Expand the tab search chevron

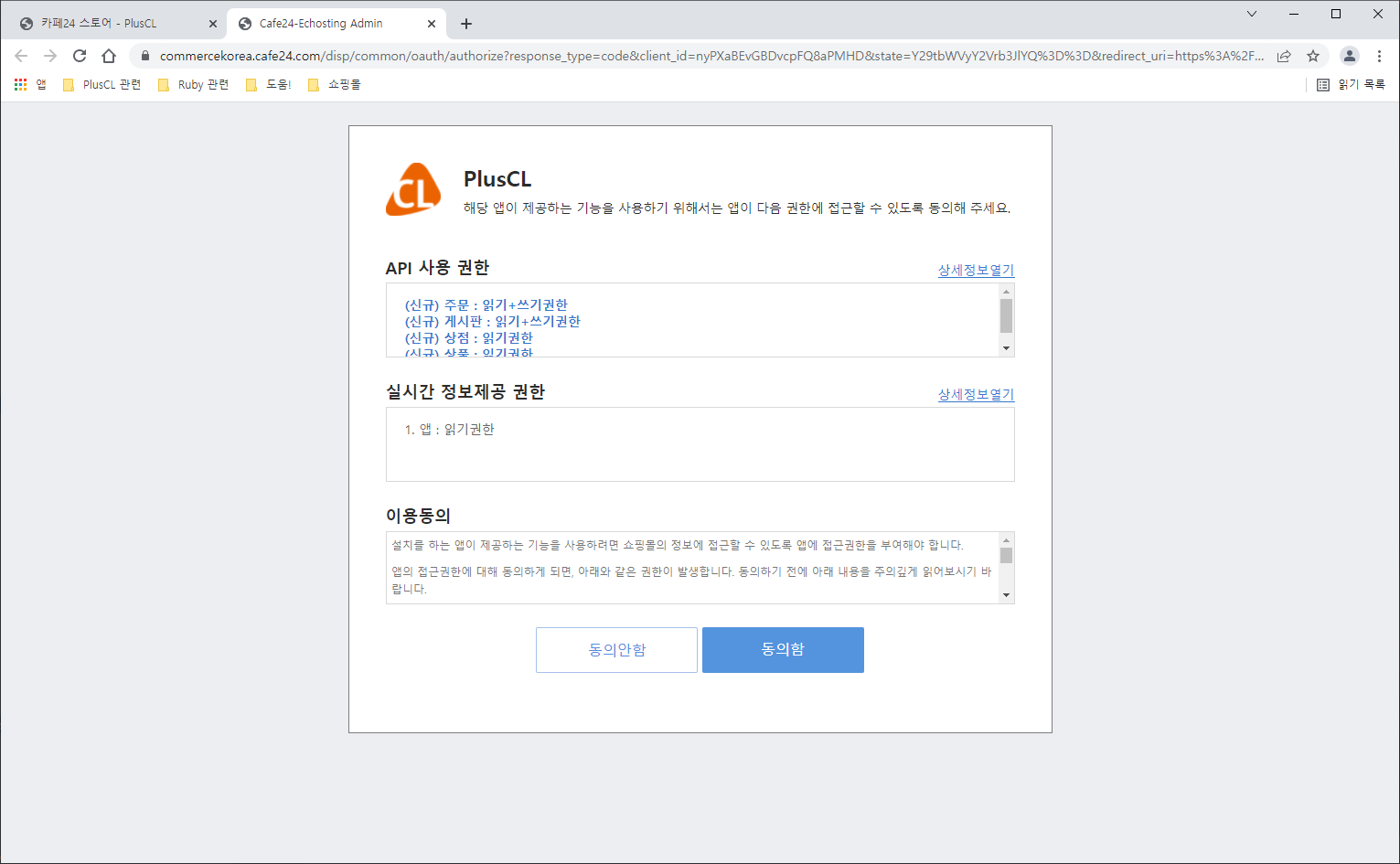coord(1252,14)
